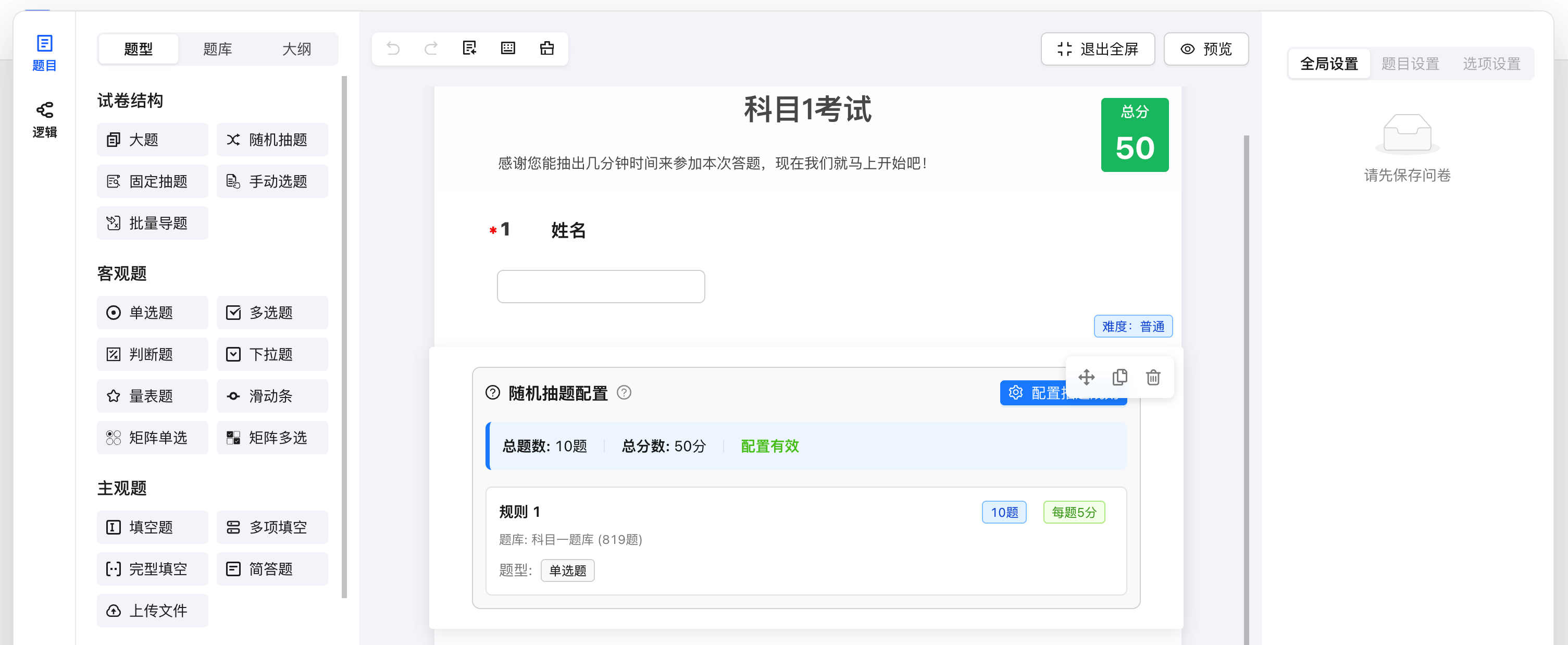
Task: Click 题库: 科目一题库 (819题) text
Action: [570, 539]
